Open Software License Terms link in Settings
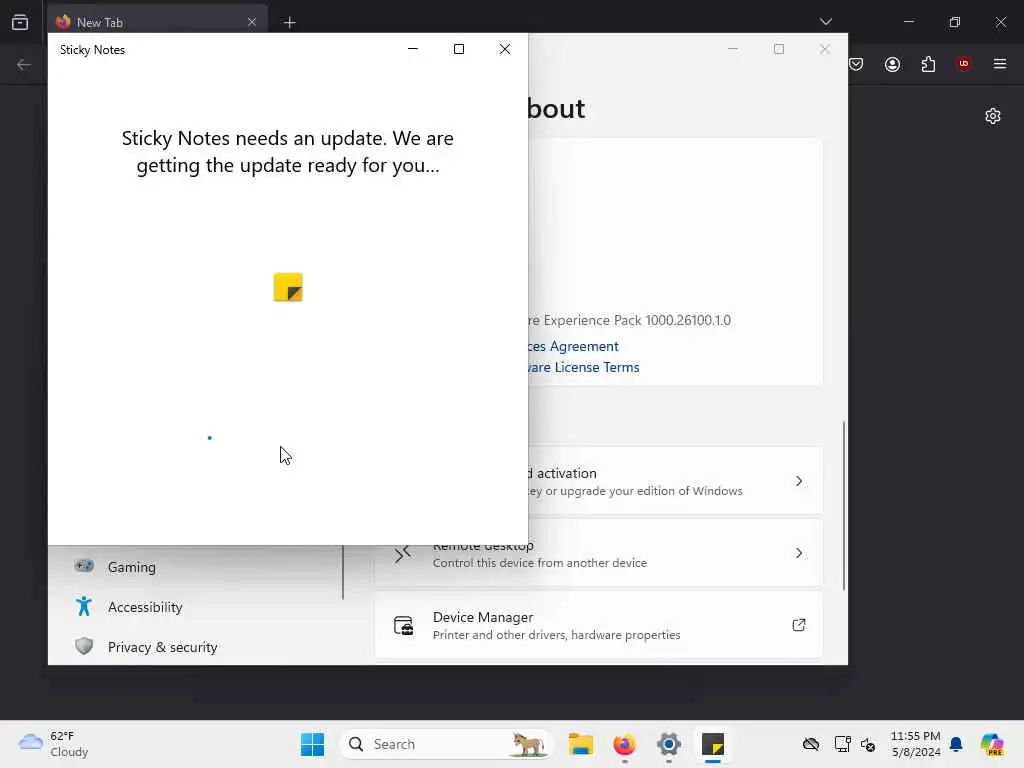The height and width of the screenshot is (768, 1024). (x=584, y=367)
